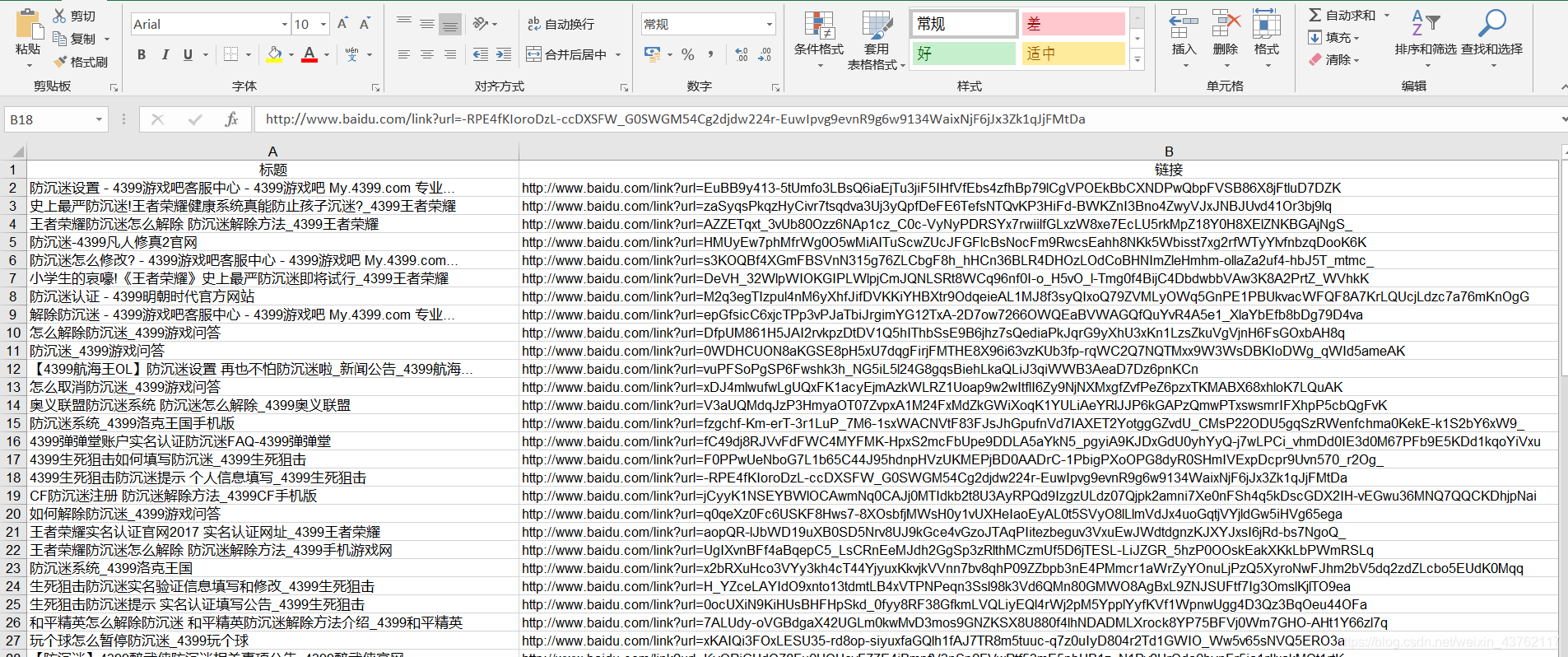Image resolution: width=1568 pixels, height=657 pixels.
Task: Decrease font size with the smaller A icon
Action: [365, 24]
